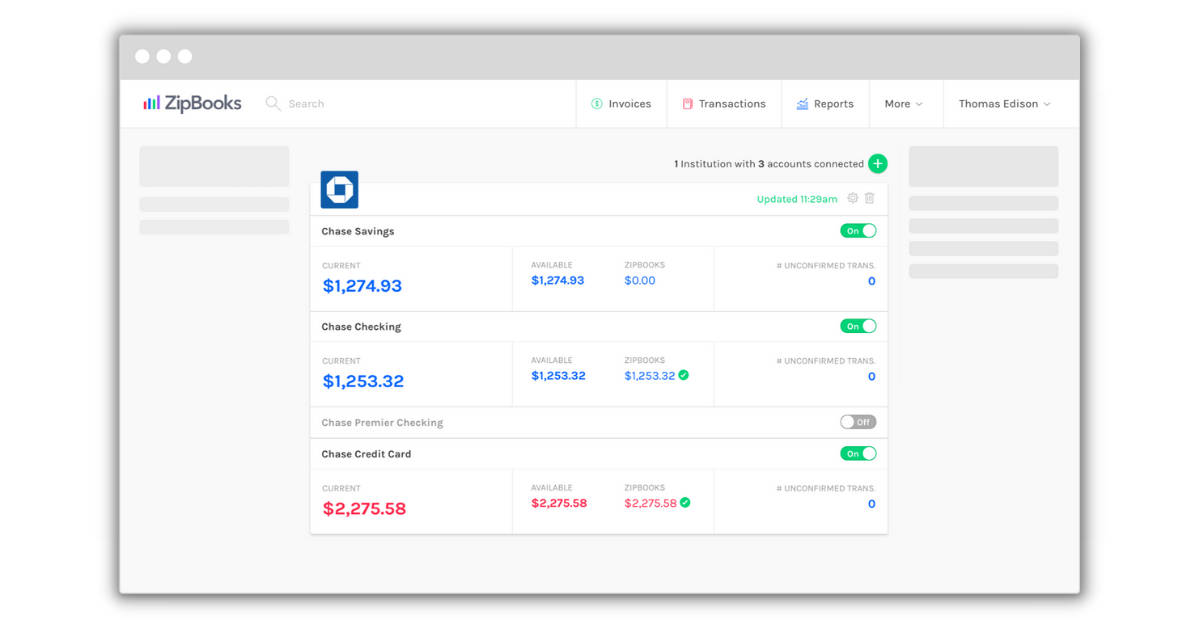Click the trash icon to remove the institution
Screen dimensions: 1200x630
pyautogui.click(x=869, y=199)
